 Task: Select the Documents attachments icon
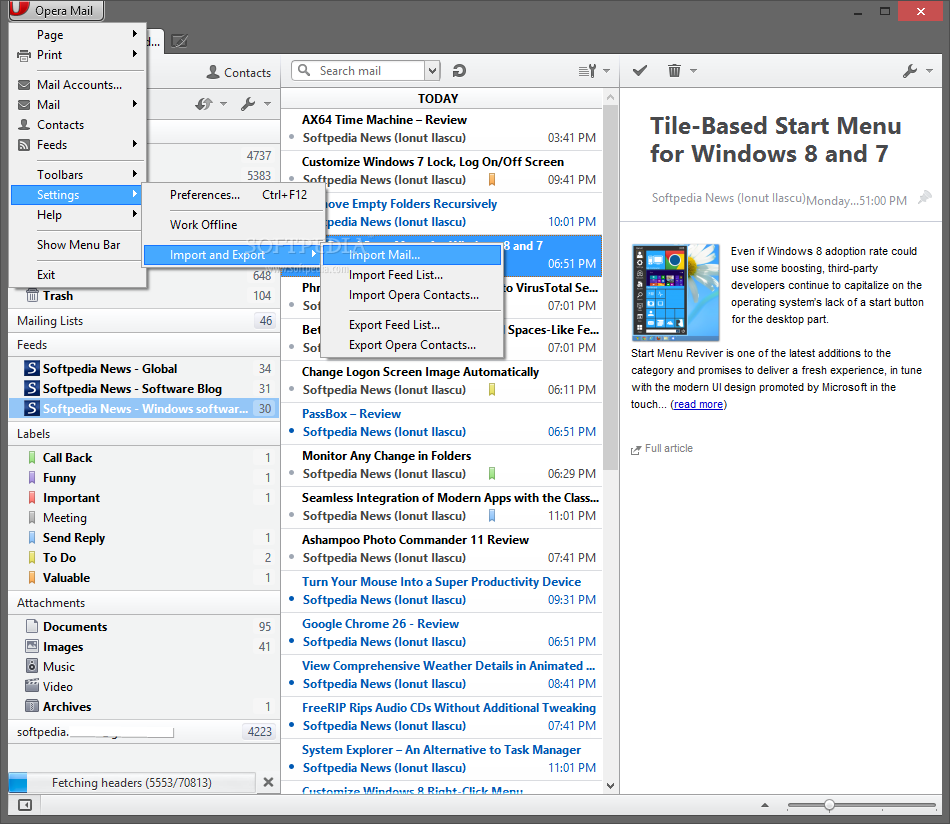tap(33, 626)
